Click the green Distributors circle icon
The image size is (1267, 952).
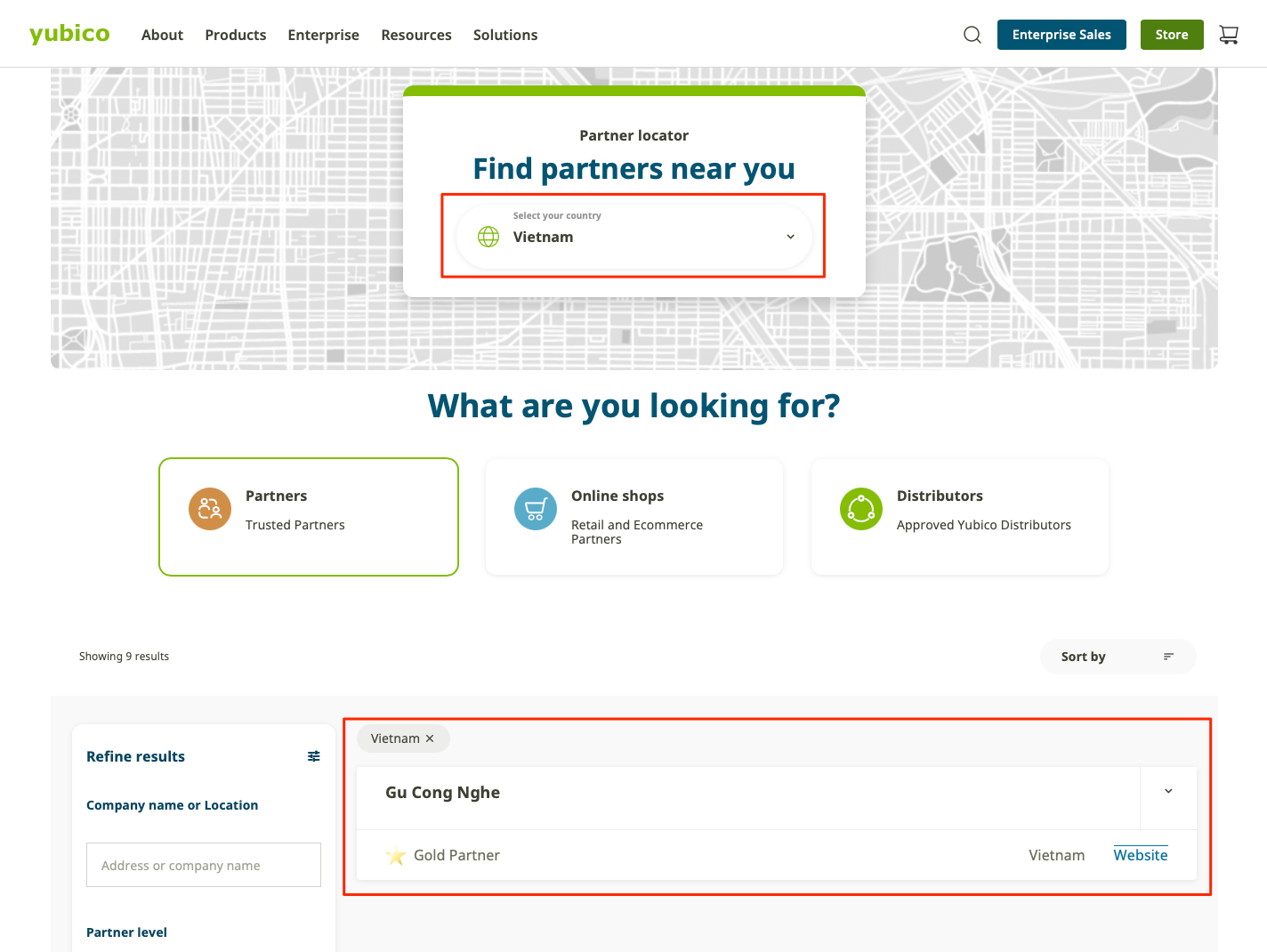tap(861, 509)
